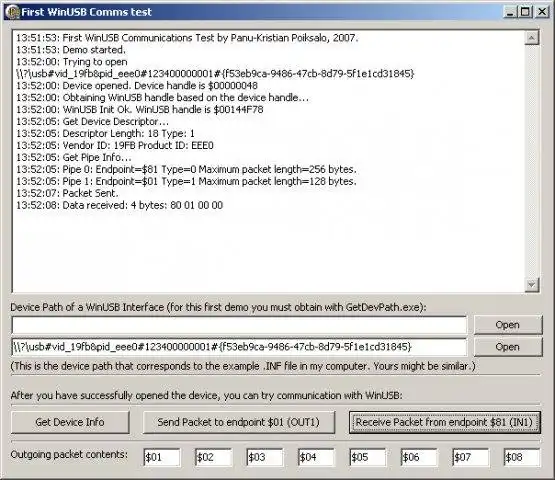Click log line 'Get Device Descriptor...'

click(x=92, y=121)
